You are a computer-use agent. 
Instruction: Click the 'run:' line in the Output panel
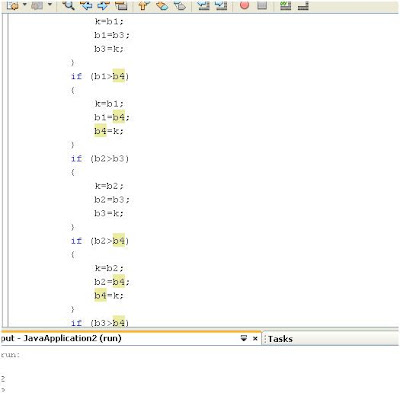pyautogui.click(x=10, y=355)
